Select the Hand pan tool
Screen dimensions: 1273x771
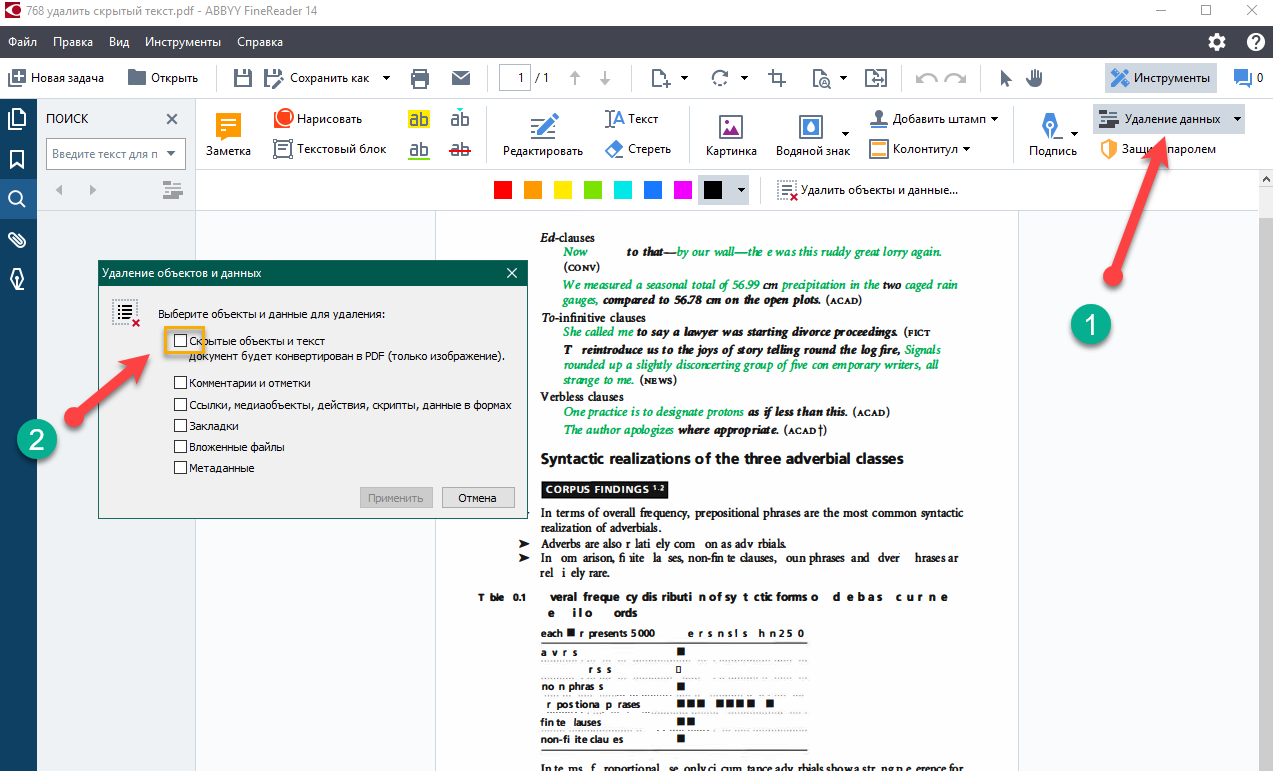(1034, 78)
